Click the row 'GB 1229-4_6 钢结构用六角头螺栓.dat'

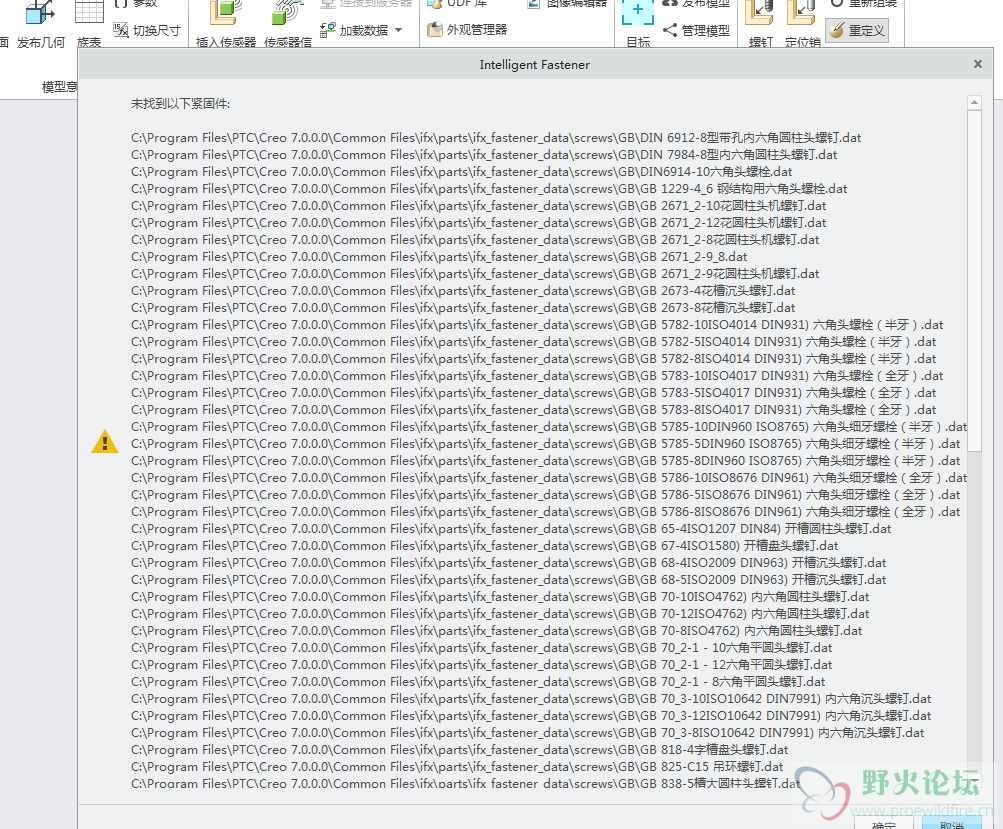click(489, 189)
